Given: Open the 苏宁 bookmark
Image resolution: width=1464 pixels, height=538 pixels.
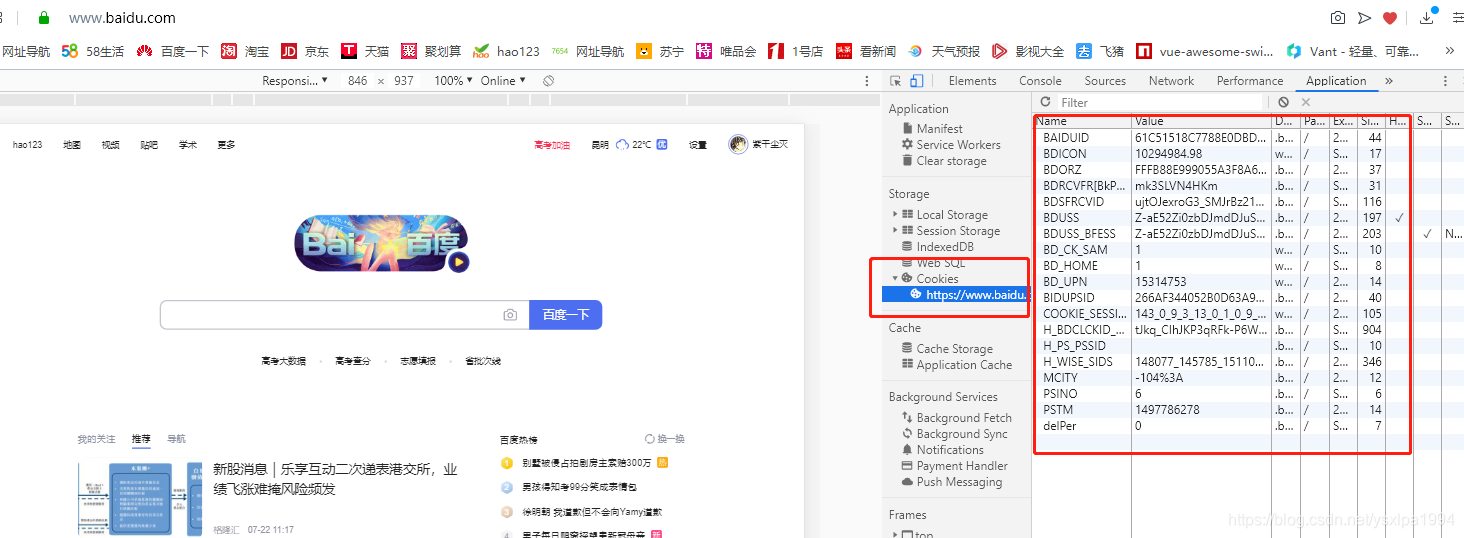Looking at the screenshot, I should (660, 51).
